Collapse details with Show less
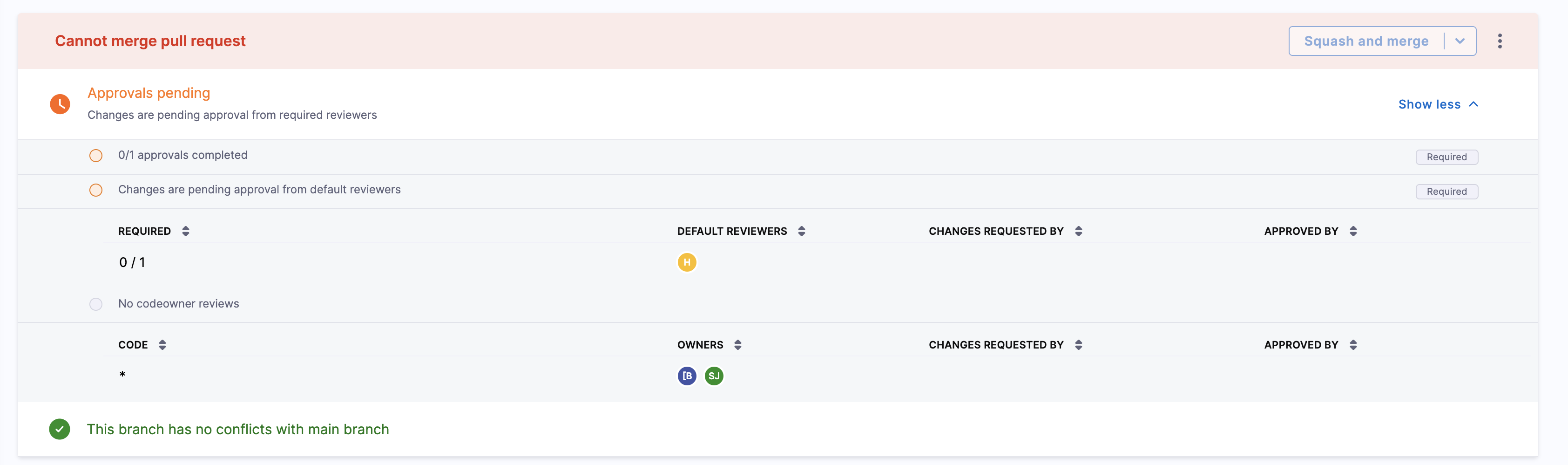1568x465 pixels. click(x=1438, y=104)
